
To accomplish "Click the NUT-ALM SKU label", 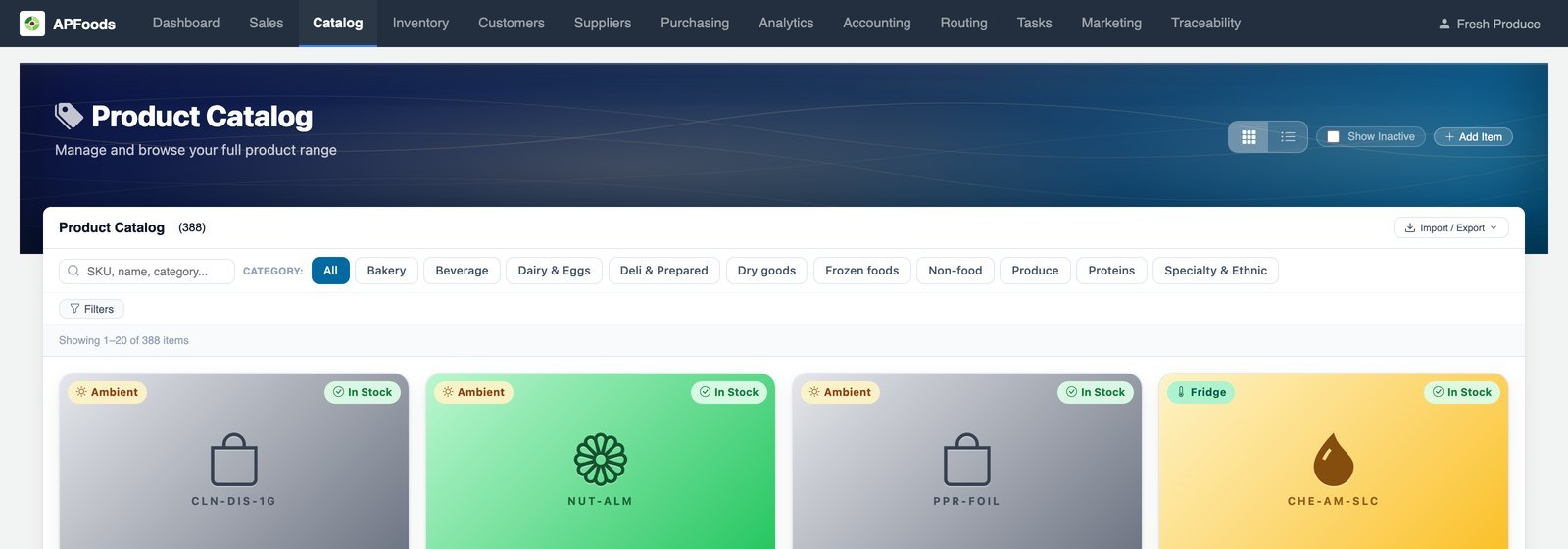I will (601, 501).
